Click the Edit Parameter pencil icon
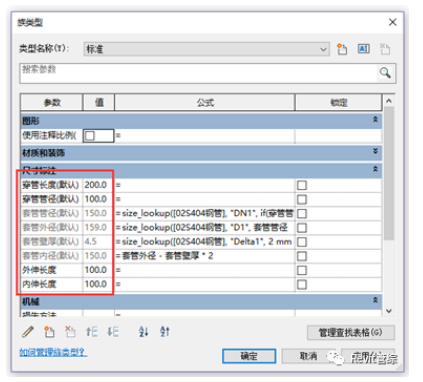423x382 pixels. 28,331
